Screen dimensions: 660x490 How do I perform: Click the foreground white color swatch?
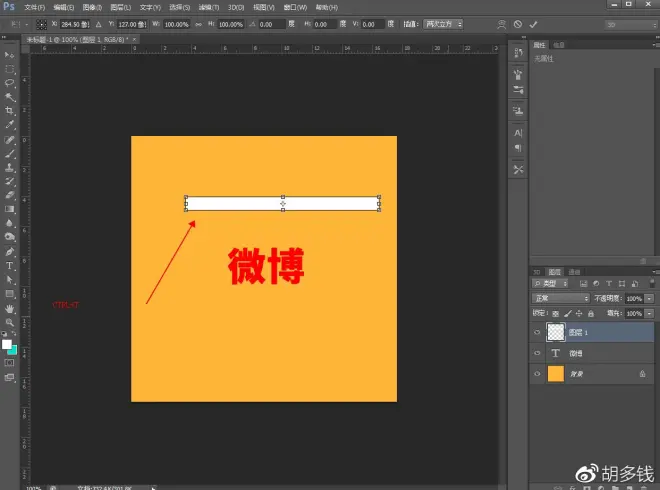pos(6,344)
